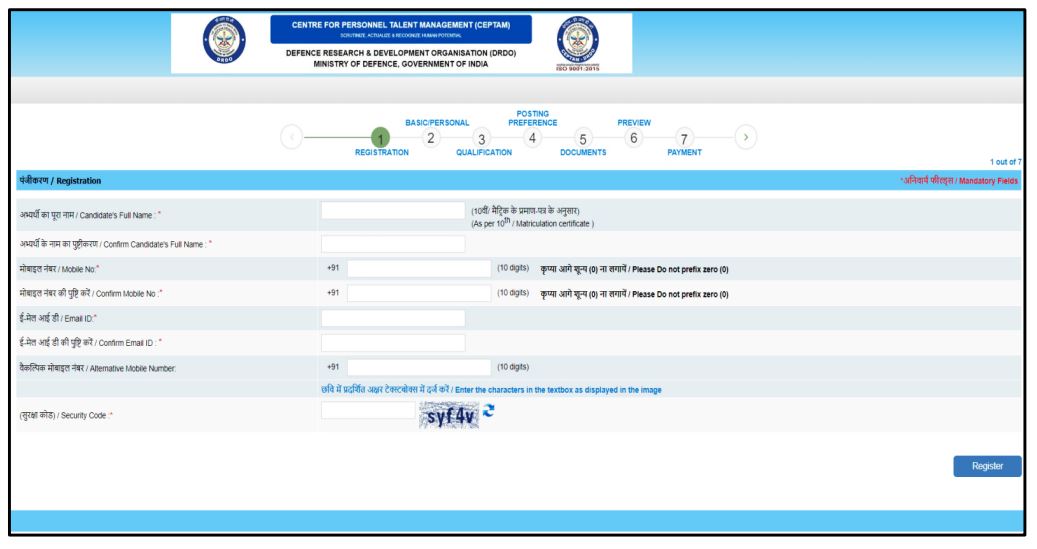Go to step 6 Preview
The height and width of the screenshot is (549, 1037).
pyautogui.click(x=634, y=138)
